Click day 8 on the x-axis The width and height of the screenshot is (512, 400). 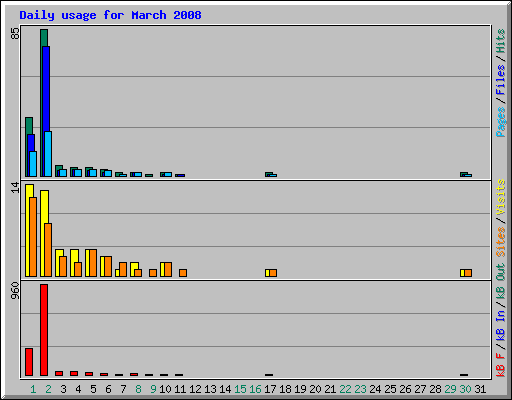[x=138, y=389]
